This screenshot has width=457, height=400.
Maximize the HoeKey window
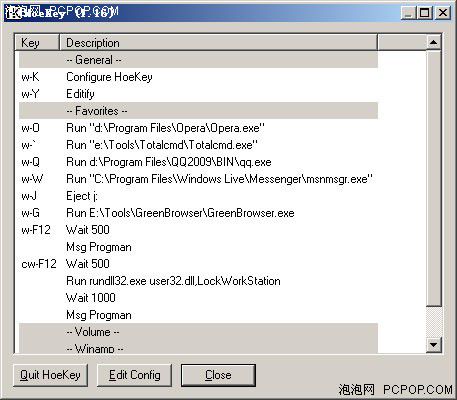[425, 13]
